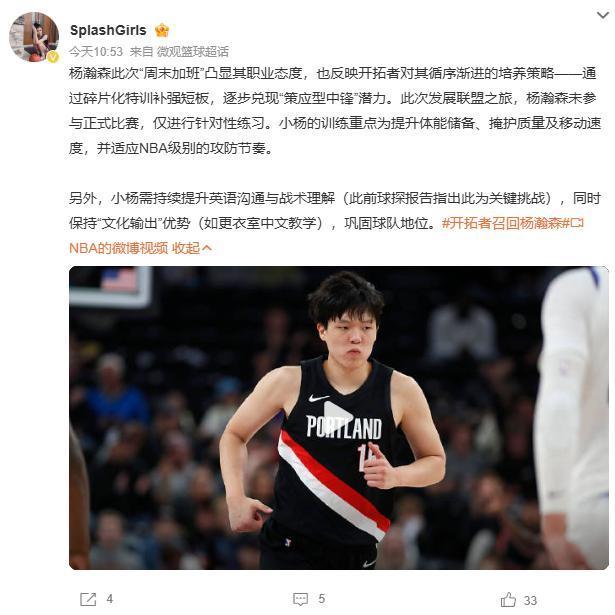
Task: Open the NBA的微博视频 link
Action: (118, 248)
